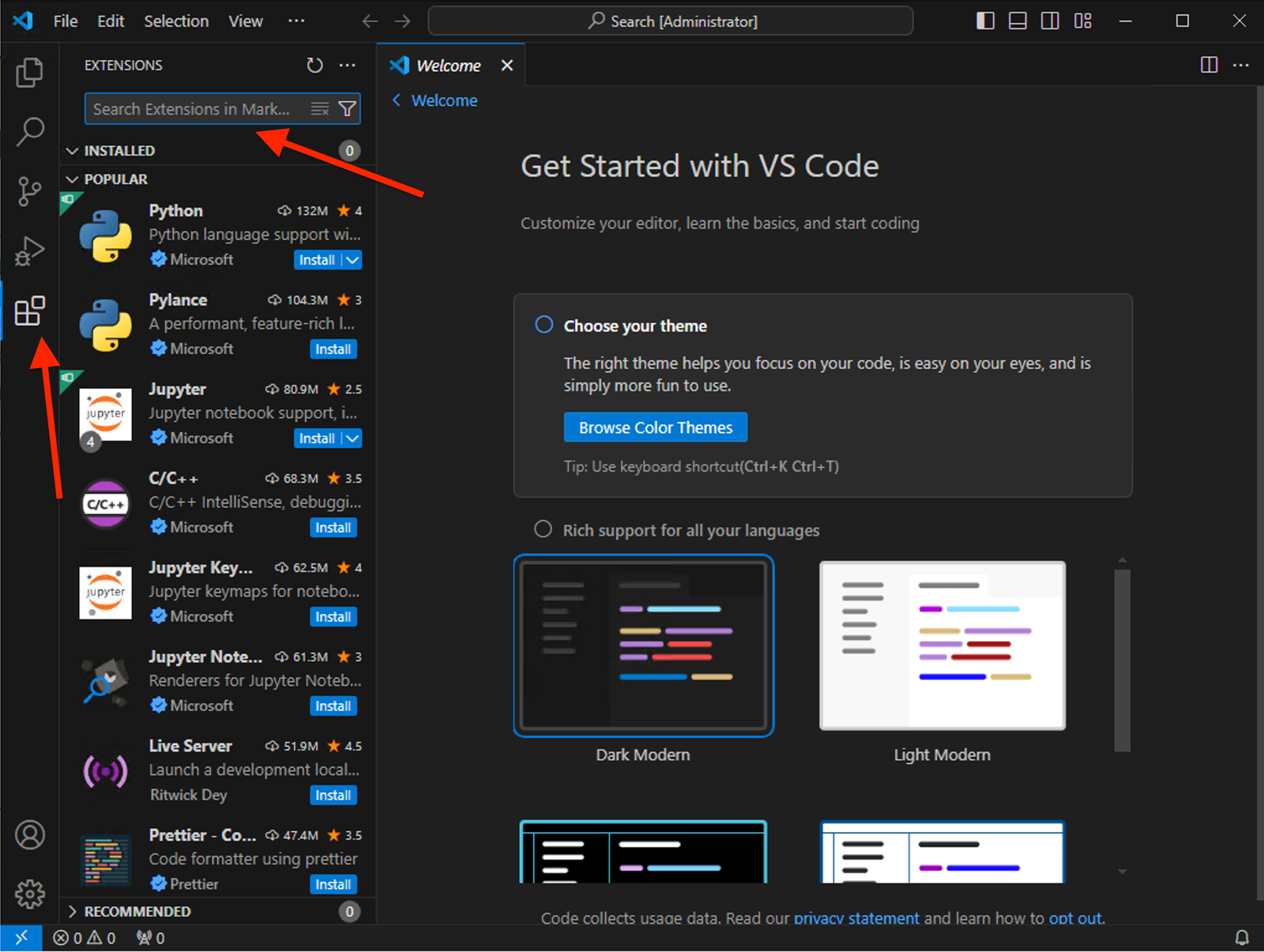Click the Browse Color Themes button
1264x952 pixels.
pyautogui.click(x=655, y=427)
